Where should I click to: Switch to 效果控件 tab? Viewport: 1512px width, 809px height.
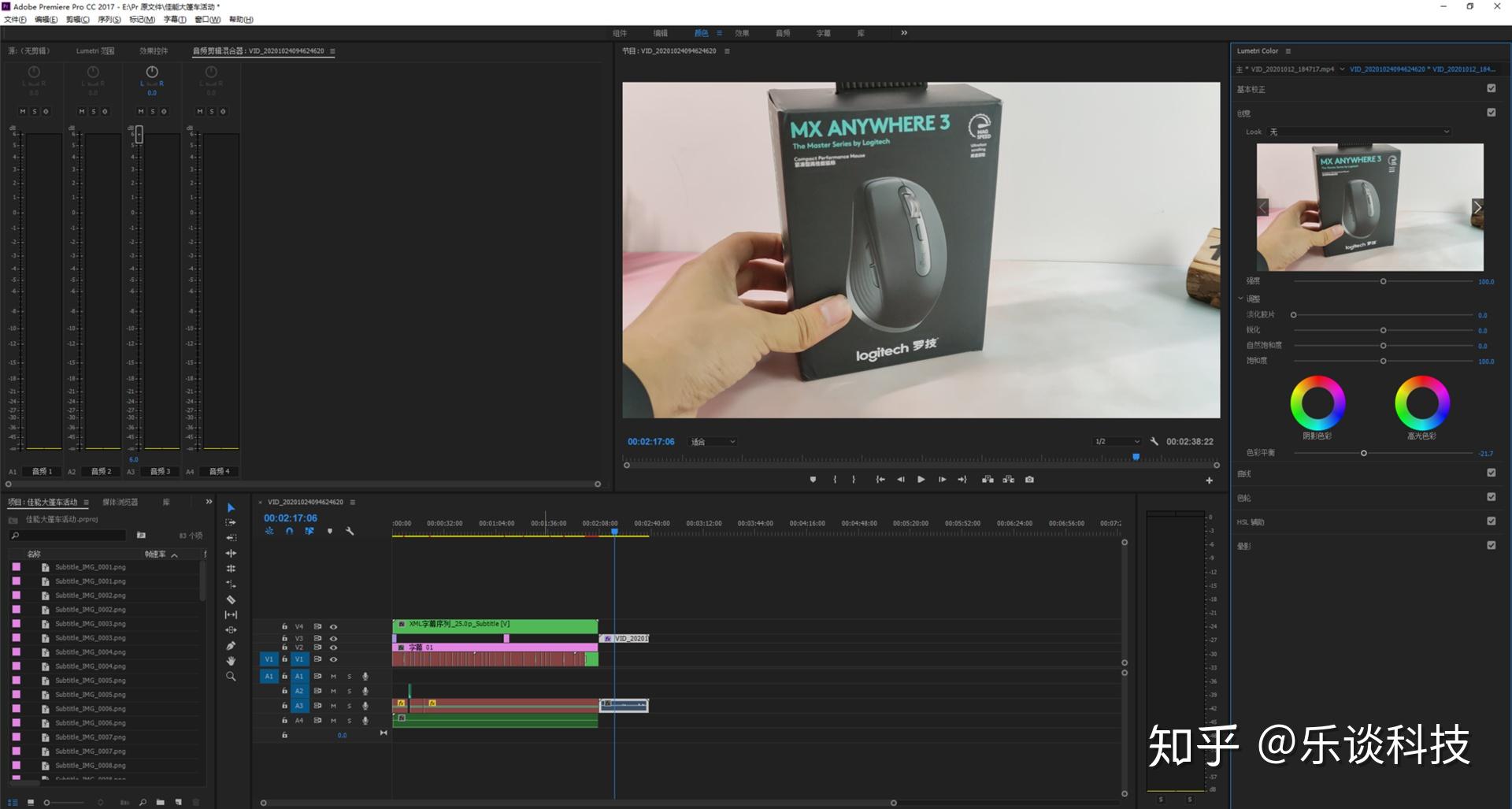tap(154, 51)
